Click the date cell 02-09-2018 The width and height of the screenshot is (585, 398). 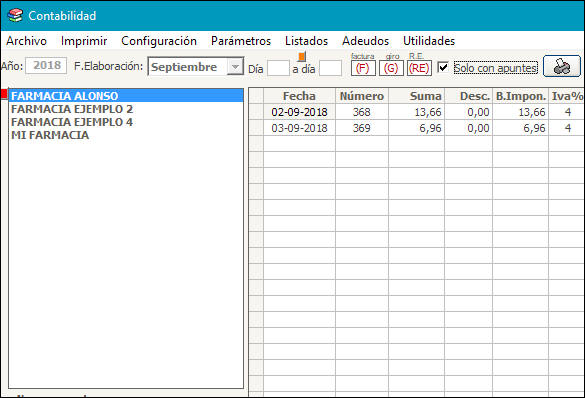[299, 112]
